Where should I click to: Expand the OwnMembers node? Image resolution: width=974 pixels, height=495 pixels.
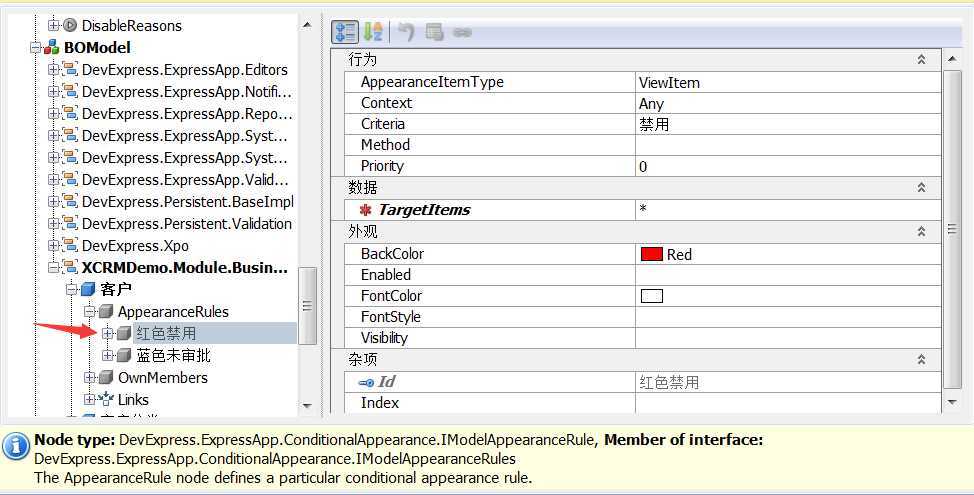(x=89, y=378)
